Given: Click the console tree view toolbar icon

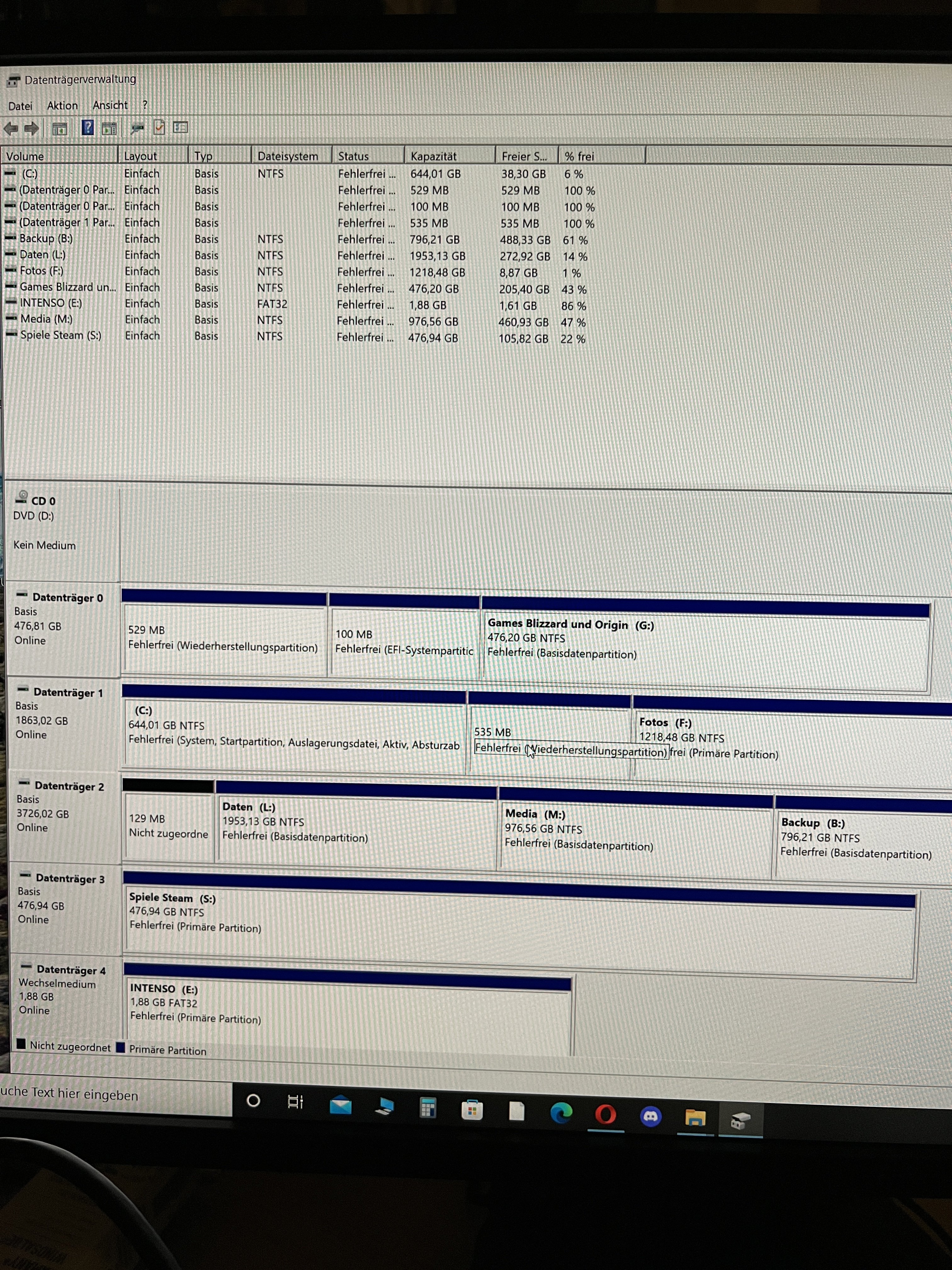Looking at the screenshot, I should (60, 129).
